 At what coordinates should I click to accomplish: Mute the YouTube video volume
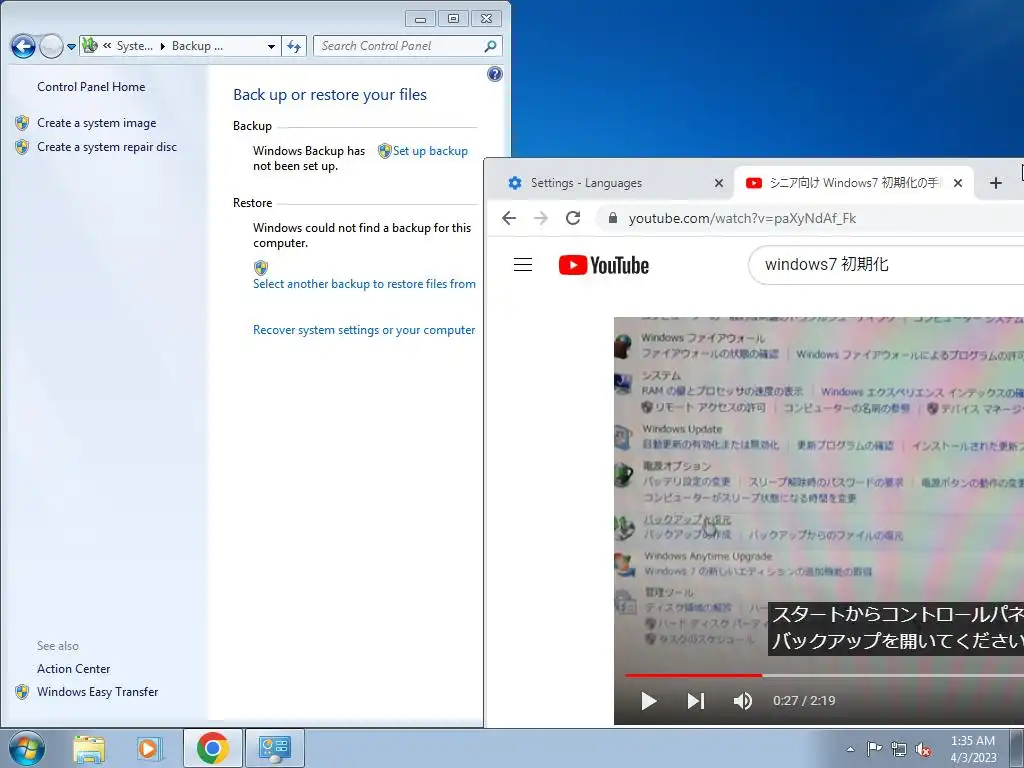click(x=743, y=701)
